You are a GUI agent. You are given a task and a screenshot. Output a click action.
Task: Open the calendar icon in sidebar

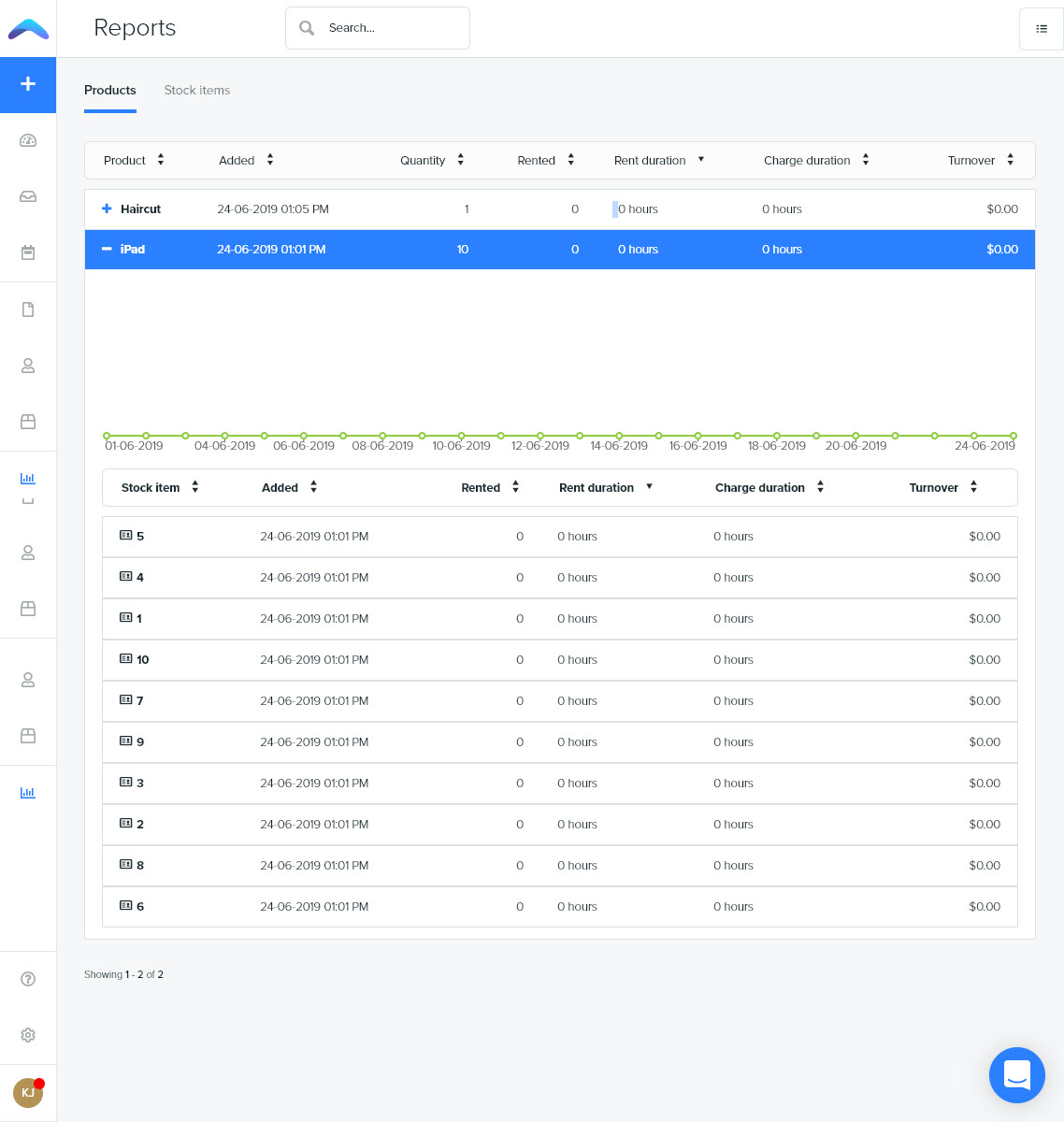pyautogui.click(x=28, y=252)
